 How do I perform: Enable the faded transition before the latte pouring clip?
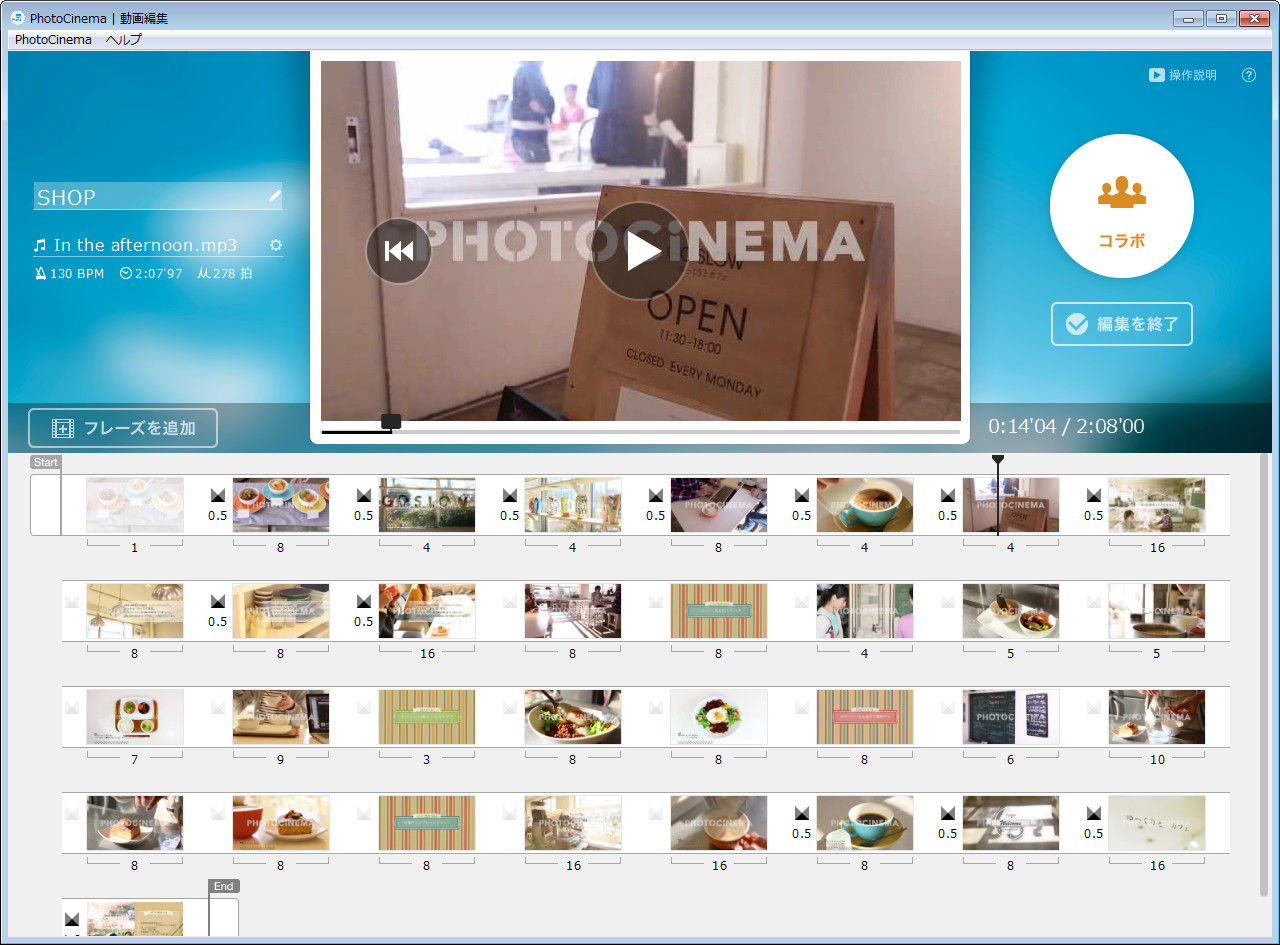click(x=656, y=813)
